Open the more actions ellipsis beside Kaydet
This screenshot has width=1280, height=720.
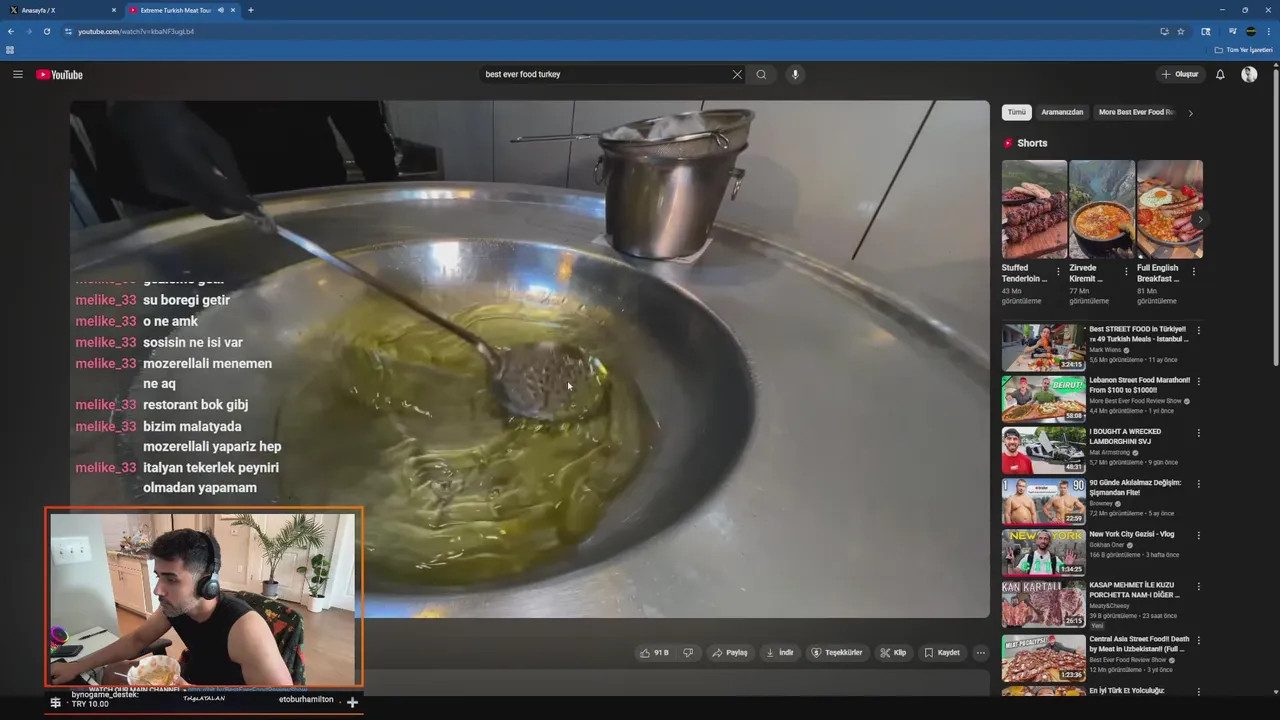(981, 652)
